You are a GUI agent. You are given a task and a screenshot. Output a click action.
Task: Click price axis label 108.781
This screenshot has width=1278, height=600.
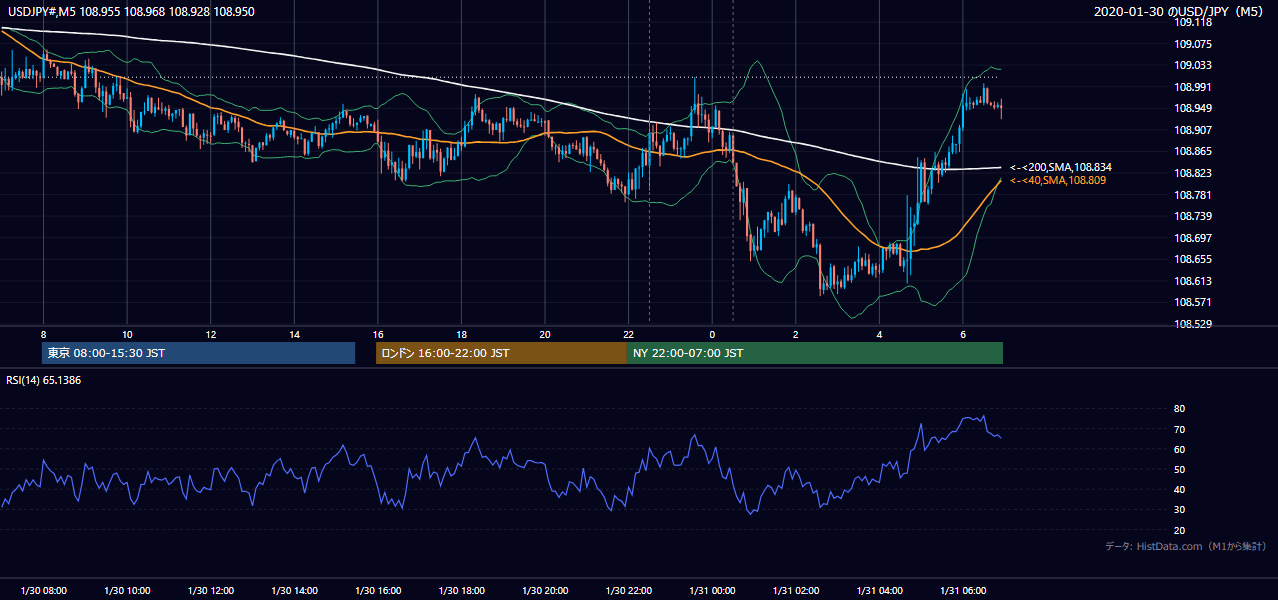pos(1192,195)
